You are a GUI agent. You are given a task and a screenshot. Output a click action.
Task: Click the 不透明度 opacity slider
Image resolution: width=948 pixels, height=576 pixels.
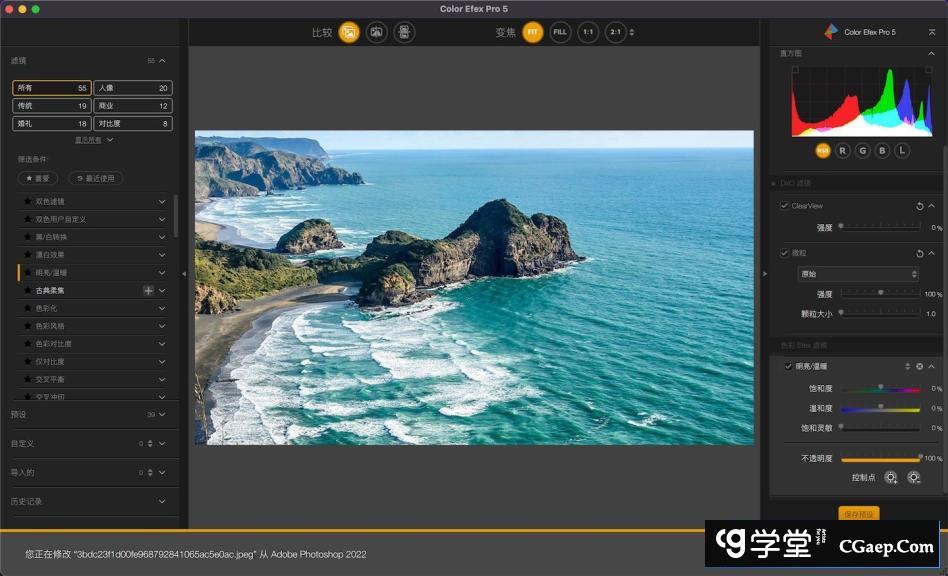click(880, 459)
